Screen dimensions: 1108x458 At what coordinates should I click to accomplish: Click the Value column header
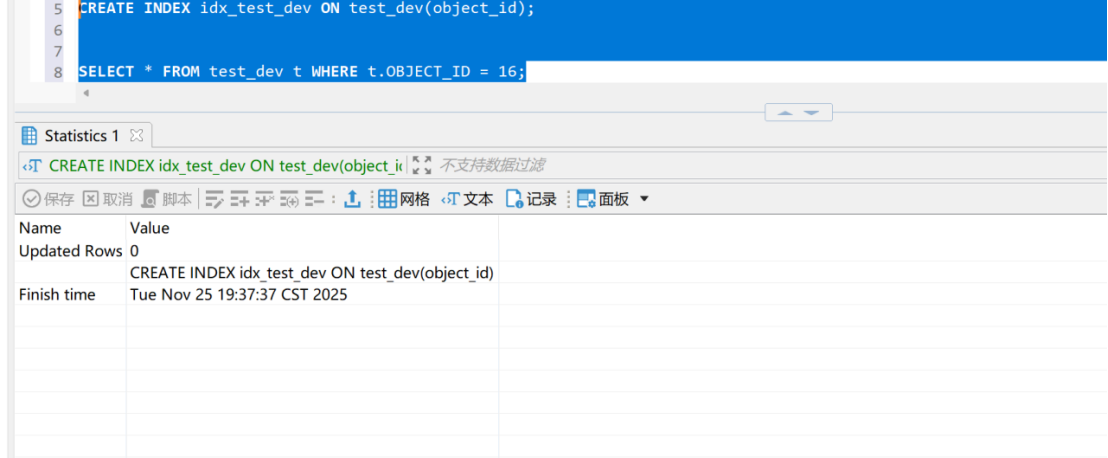tap(150, 228)
